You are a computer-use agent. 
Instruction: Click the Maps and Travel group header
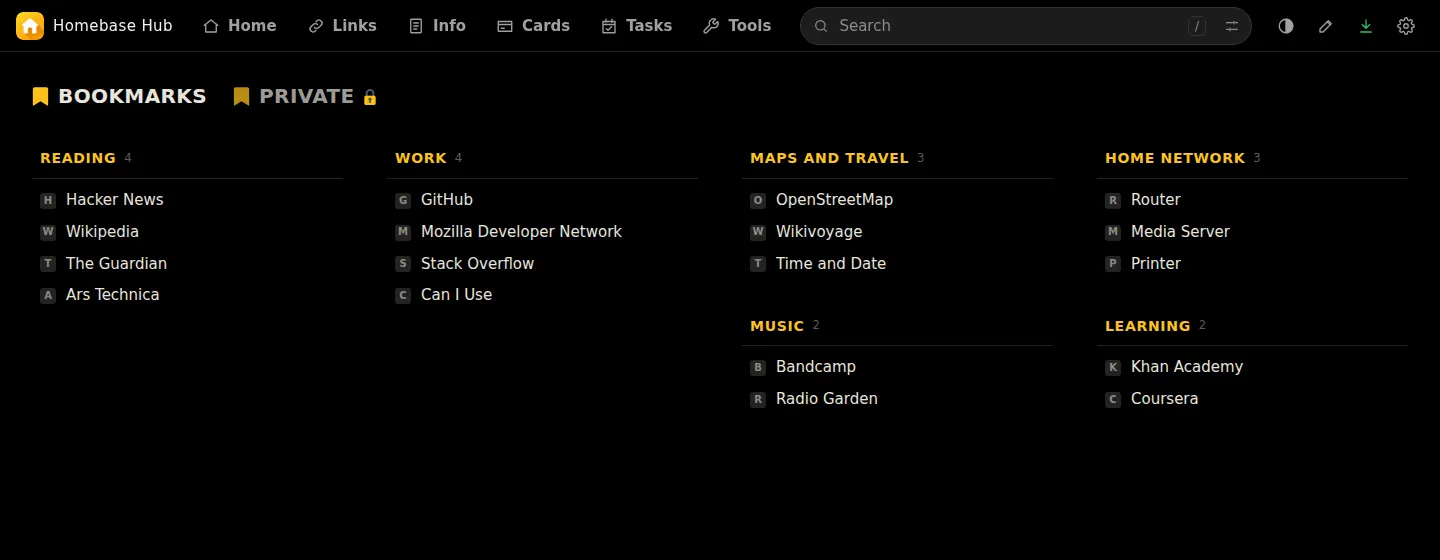[x=829, y=158]
